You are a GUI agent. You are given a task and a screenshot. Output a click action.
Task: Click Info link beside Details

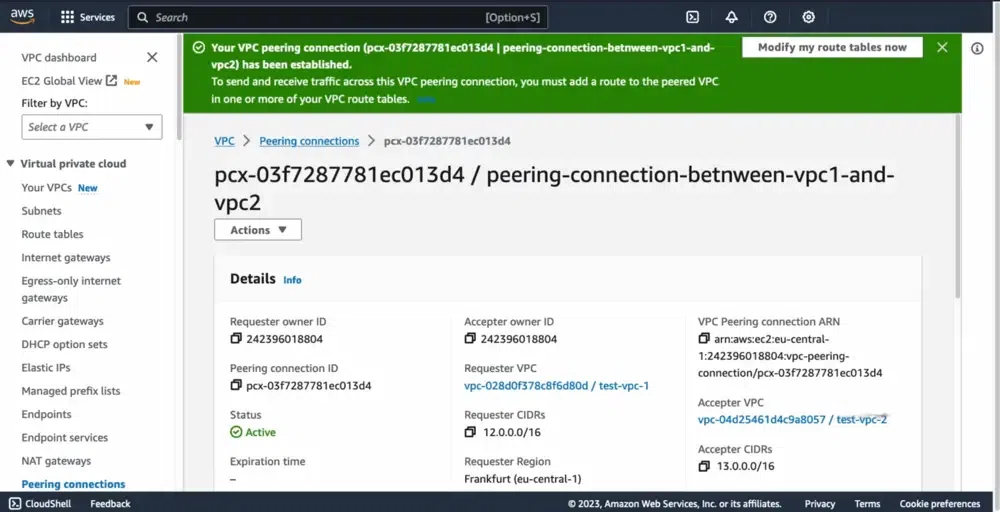coord(292,280)
